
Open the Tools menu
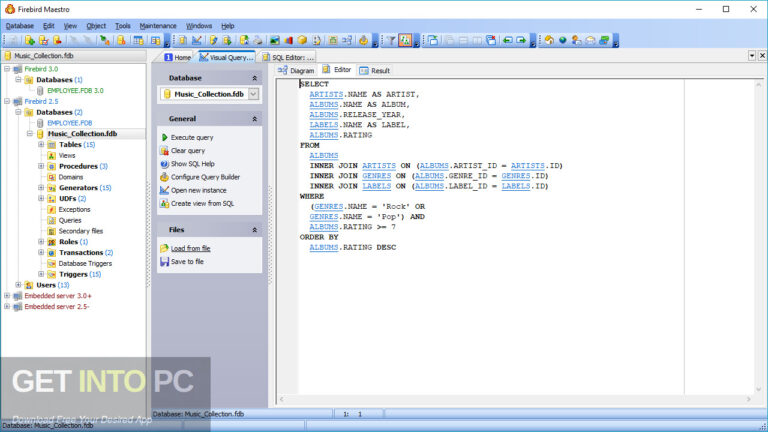pos(122,26)
